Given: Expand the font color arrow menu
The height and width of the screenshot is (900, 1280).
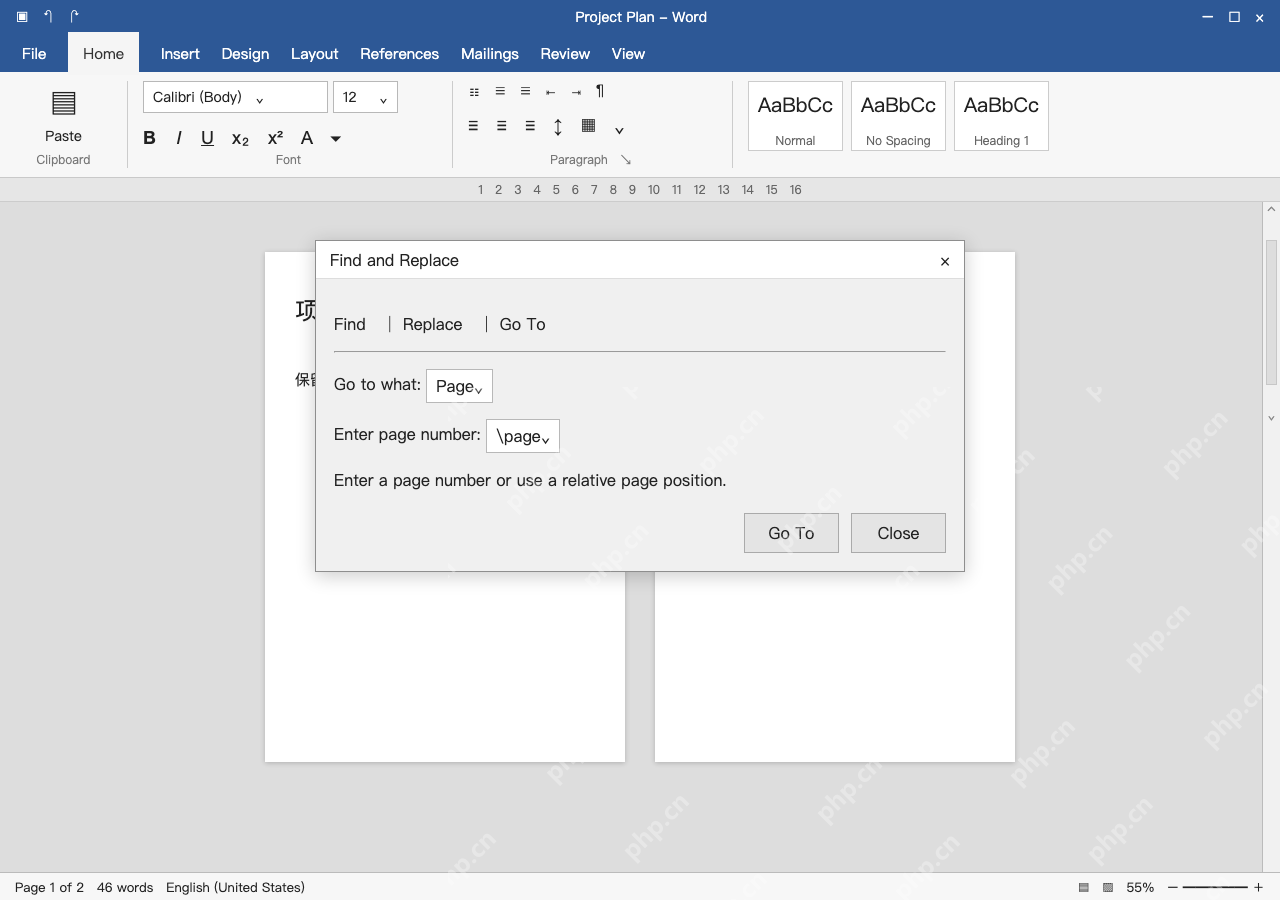Looking at the screenshot, I should pos(336,138).
